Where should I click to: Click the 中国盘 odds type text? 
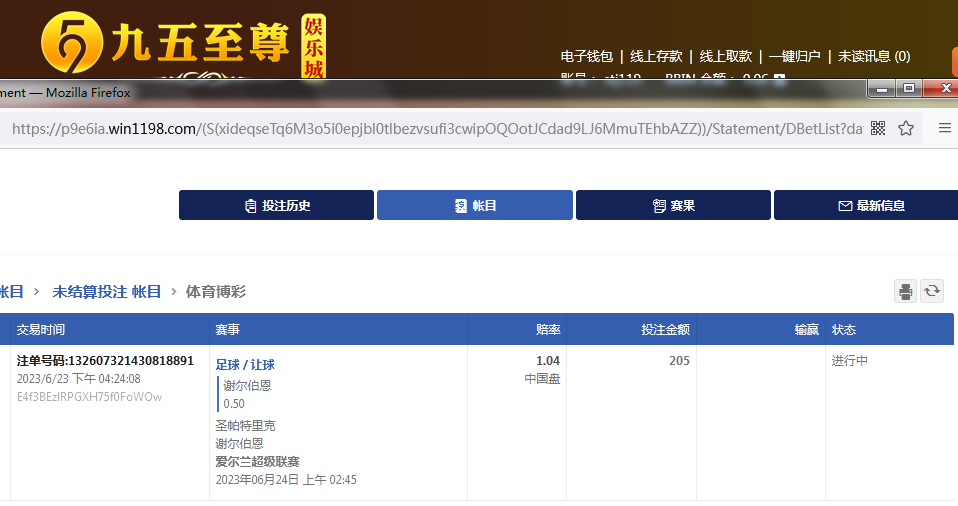click(x=542, y=379)
